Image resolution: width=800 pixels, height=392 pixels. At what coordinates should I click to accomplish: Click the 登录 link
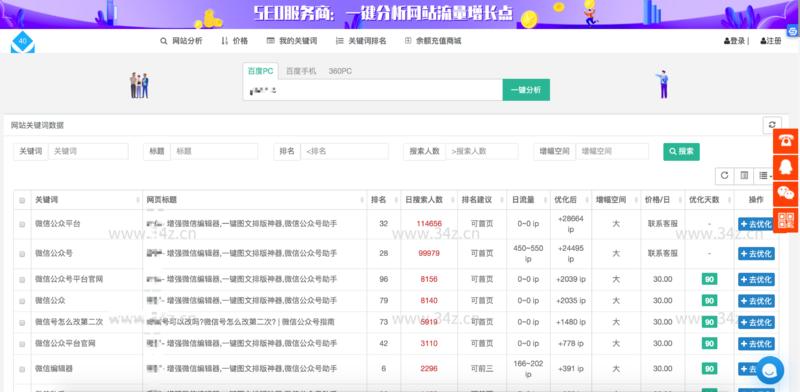(735, 41)
